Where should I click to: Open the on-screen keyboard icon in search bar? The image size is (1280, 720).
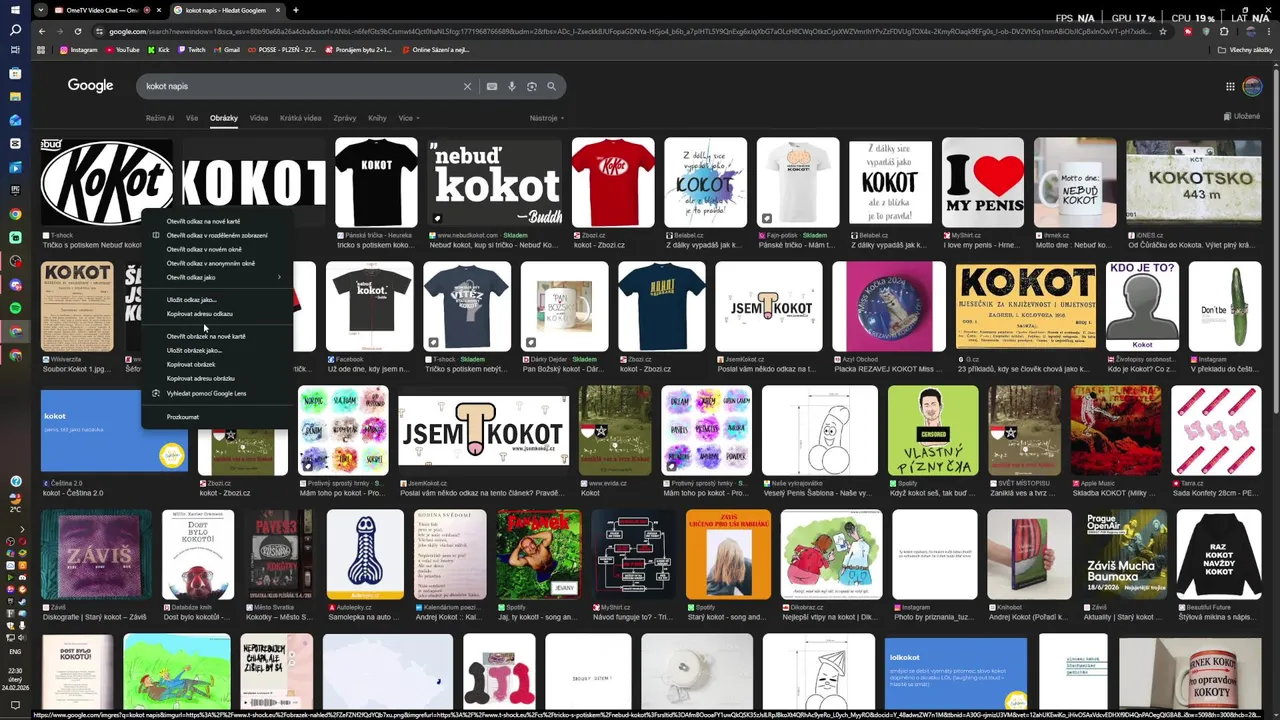tap(492, 86)
